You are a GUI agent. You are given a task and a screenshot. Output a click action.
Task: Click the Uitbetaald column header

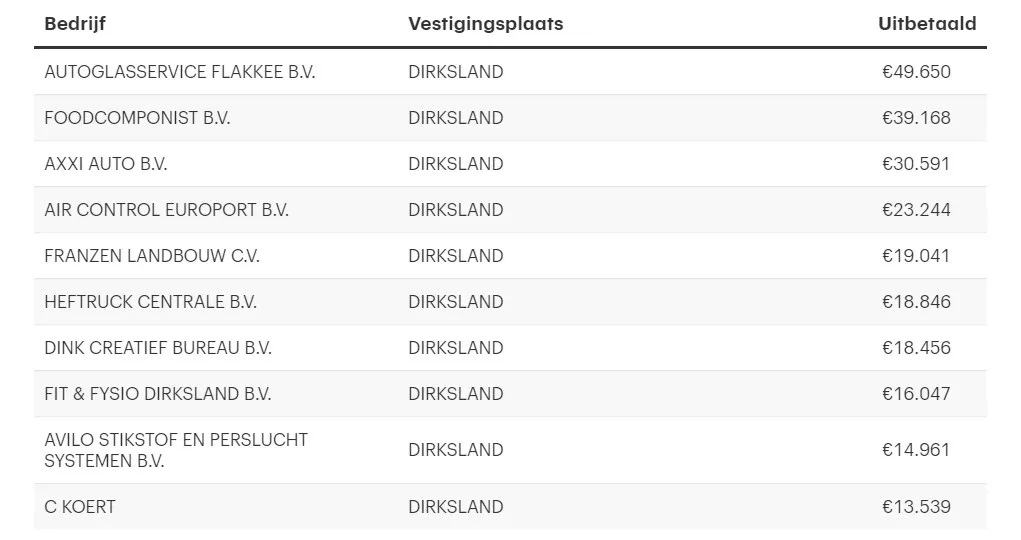927,24
